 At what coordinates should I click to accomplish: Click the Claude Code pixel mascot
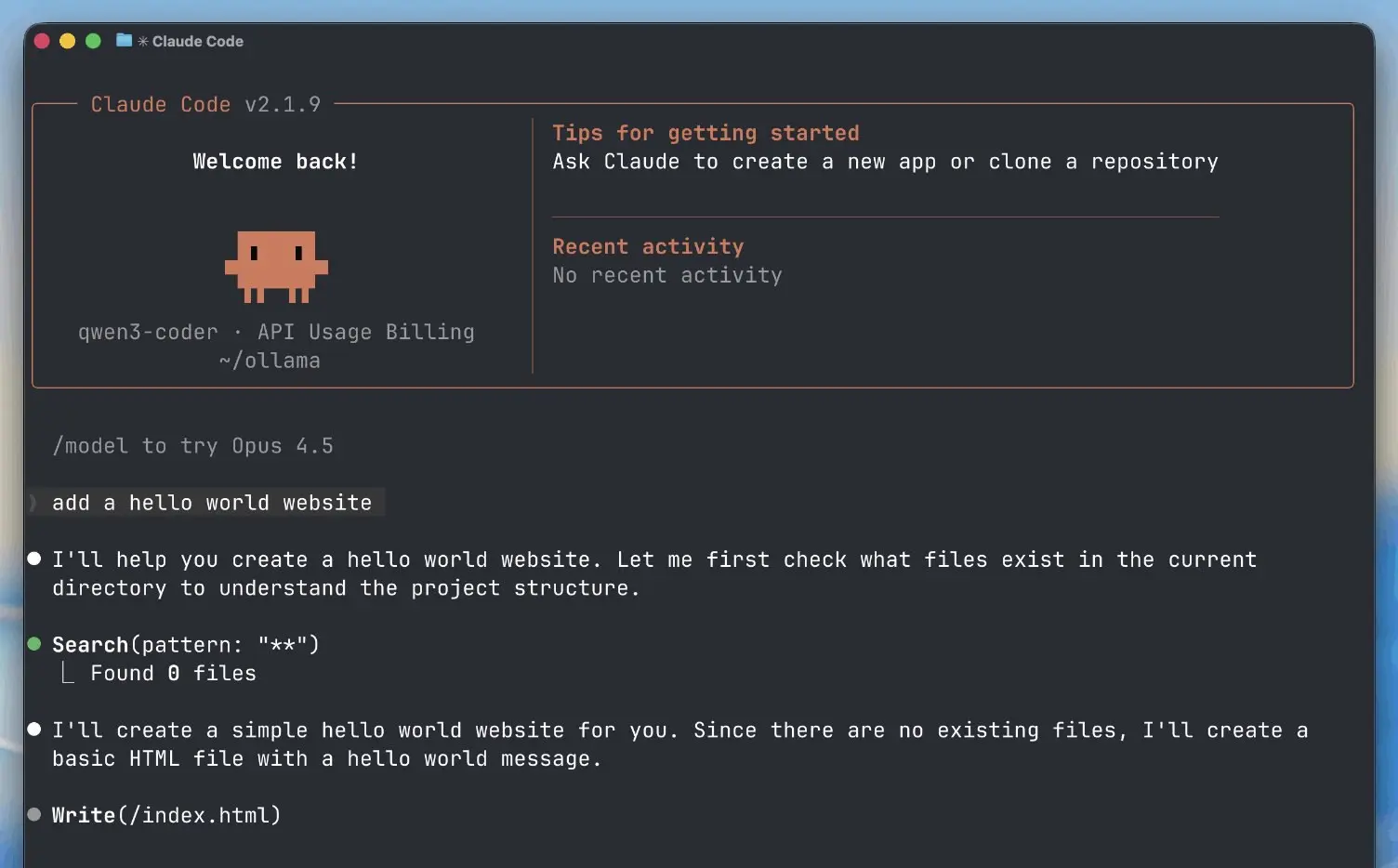pos(276,267)
